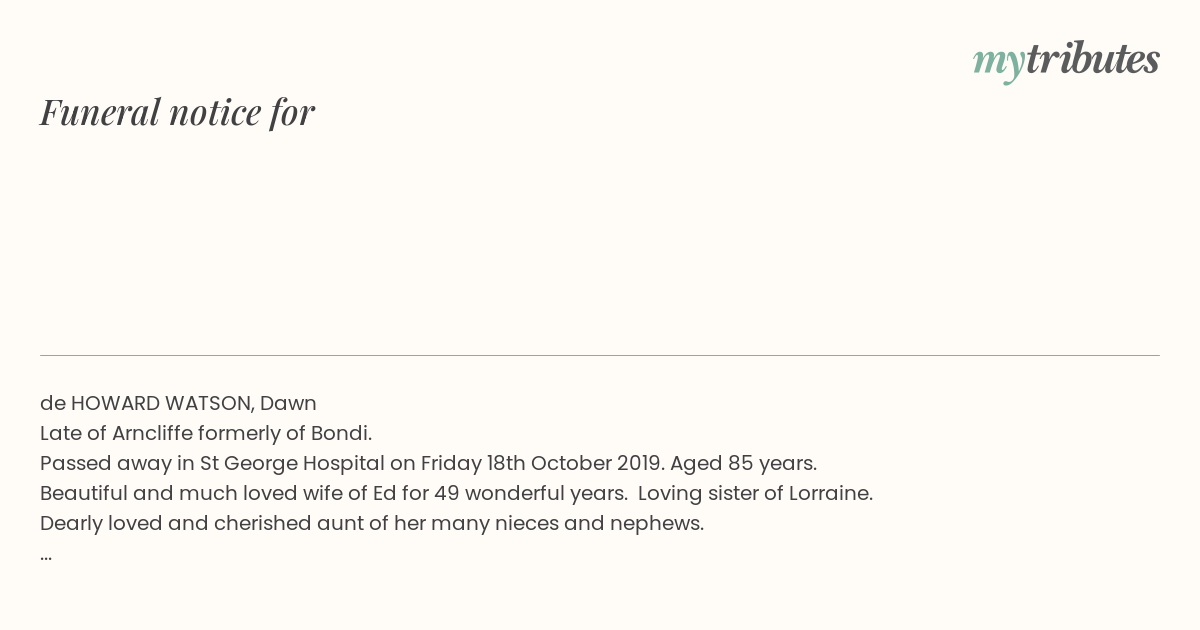Click the word 'tributes' in the logo
Viewport: 1200px width, 630px height.
pyautogui.click(x=1093, y=58)
